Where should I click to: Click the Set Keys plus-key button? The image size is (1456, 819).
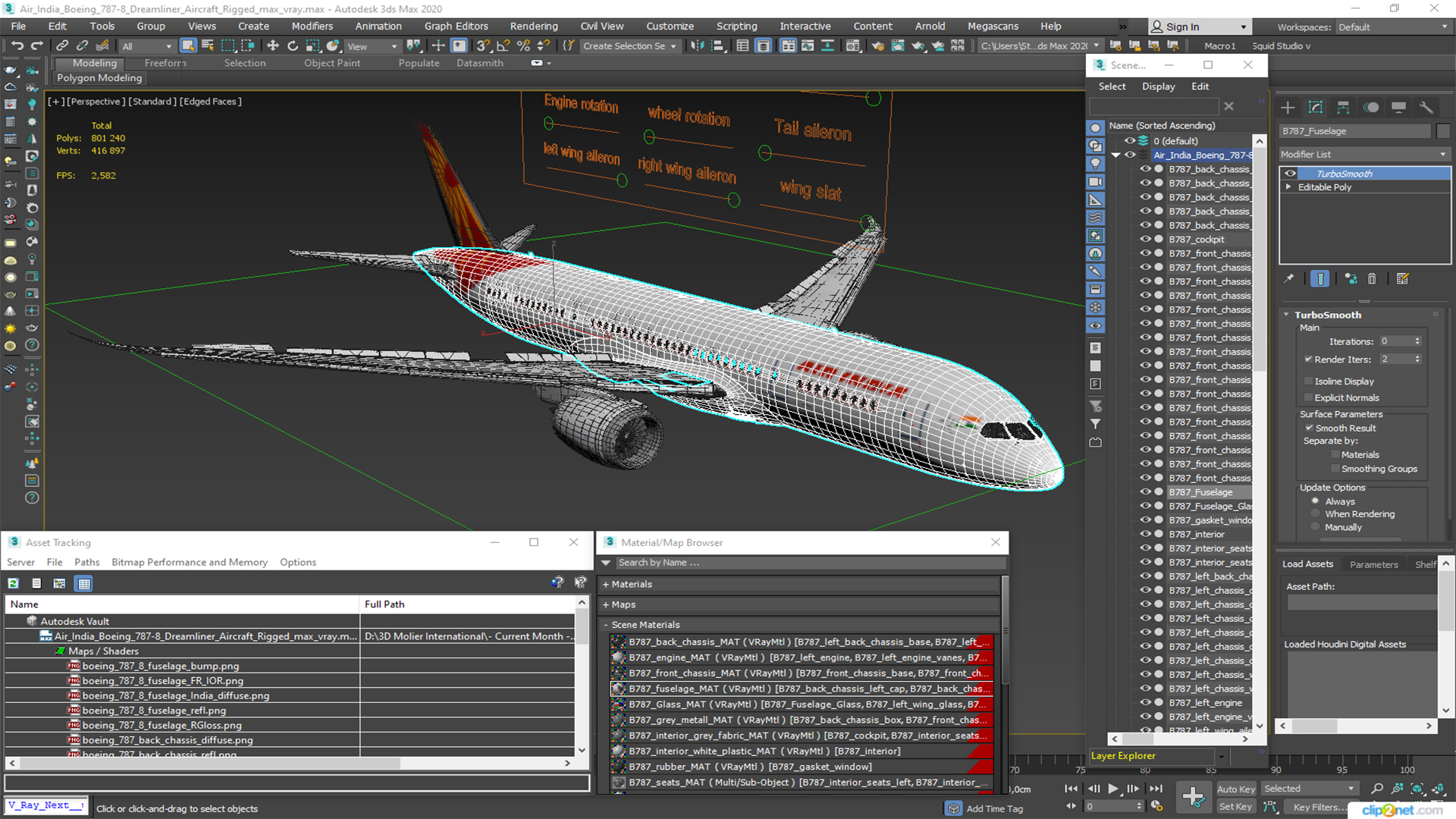point(1193,796)
